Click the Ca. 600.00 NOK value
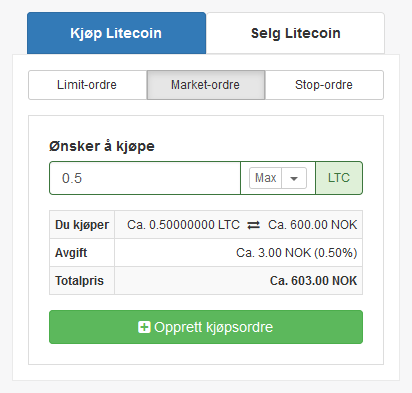412x393 pixels. pos(312,225)
